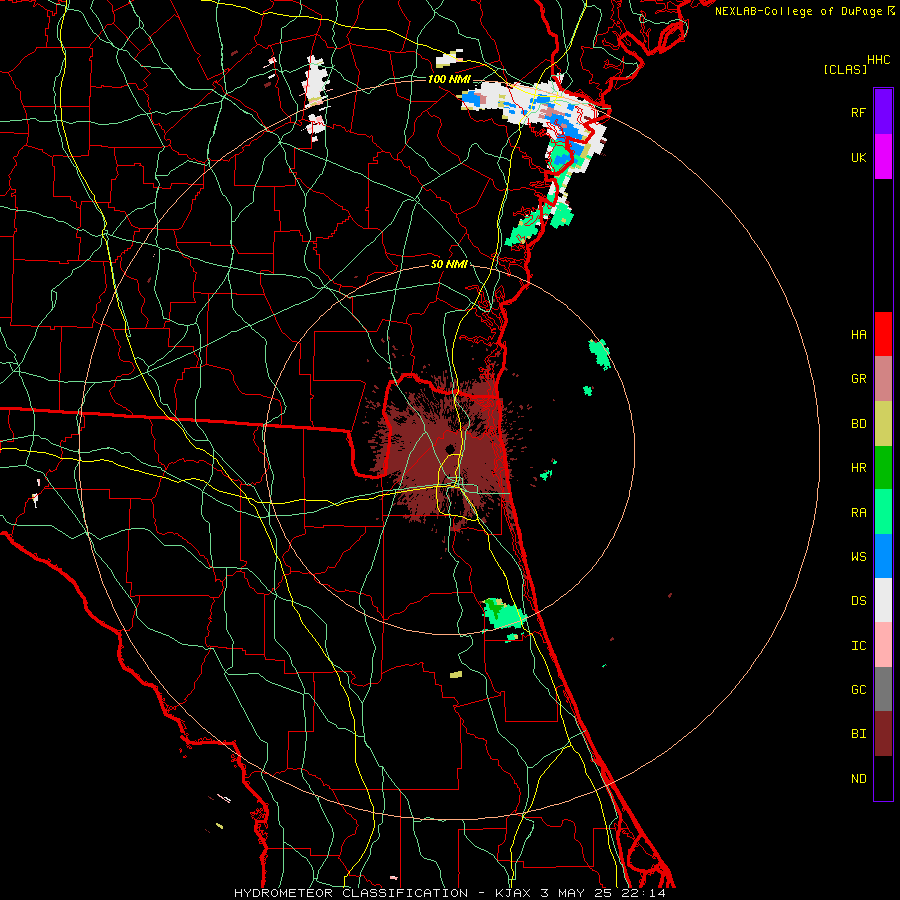The width and height of the screenshot is (900, 900).
Task: Click the '[CLAS]' units label
Action: coord(845,69)
